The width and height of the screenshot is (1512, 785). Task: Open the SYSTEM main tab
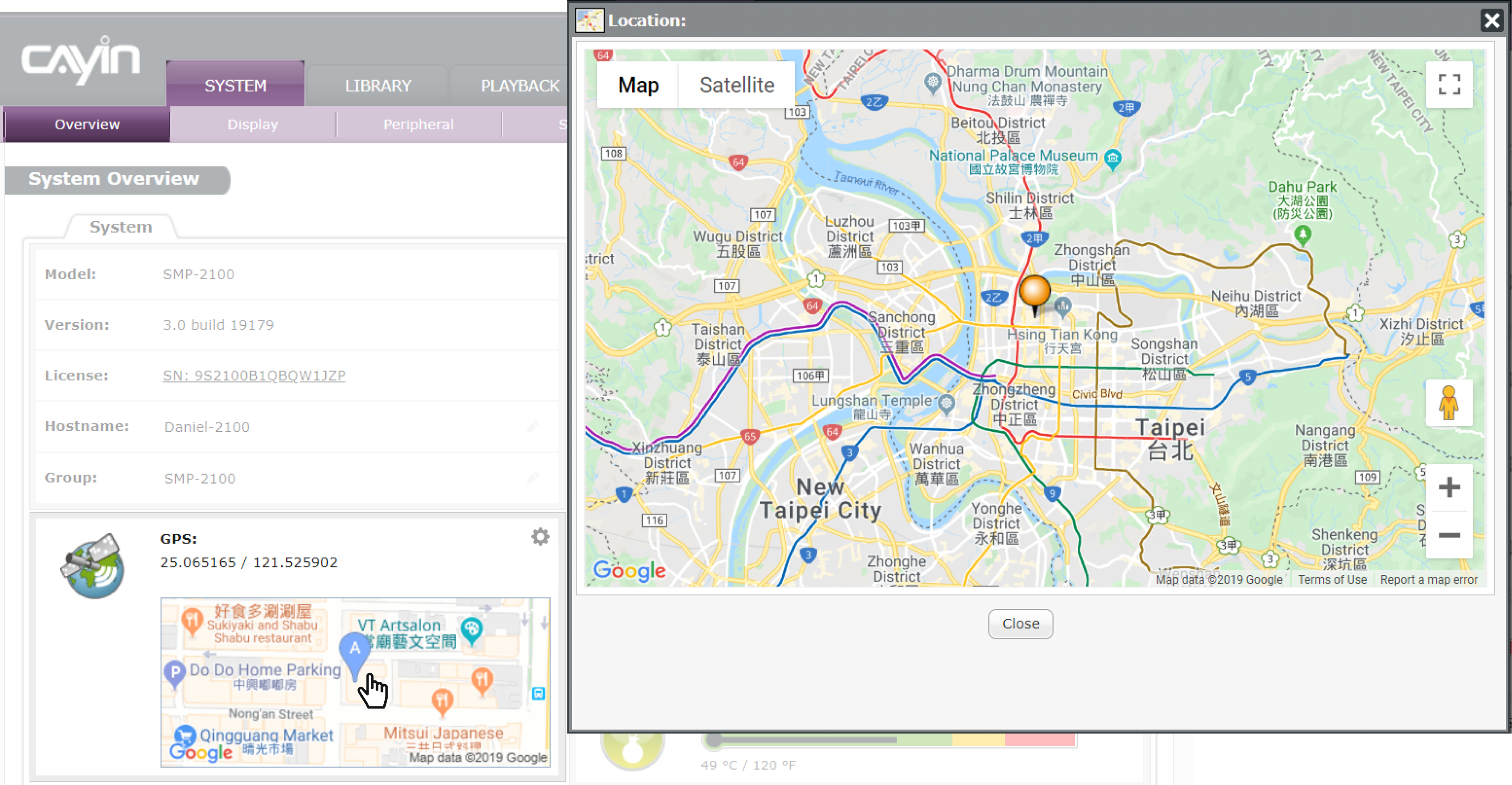click(235, 85)
